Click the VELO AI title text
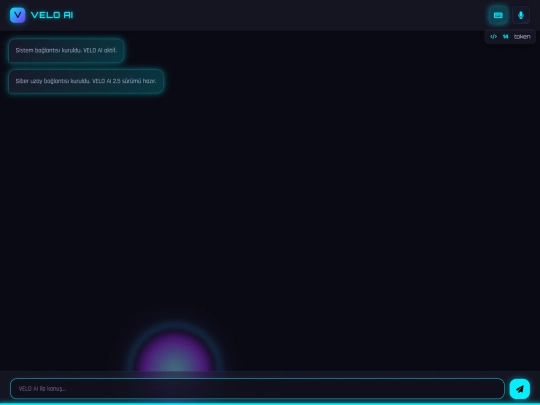The image size is (540, 405). click(52, 15)
